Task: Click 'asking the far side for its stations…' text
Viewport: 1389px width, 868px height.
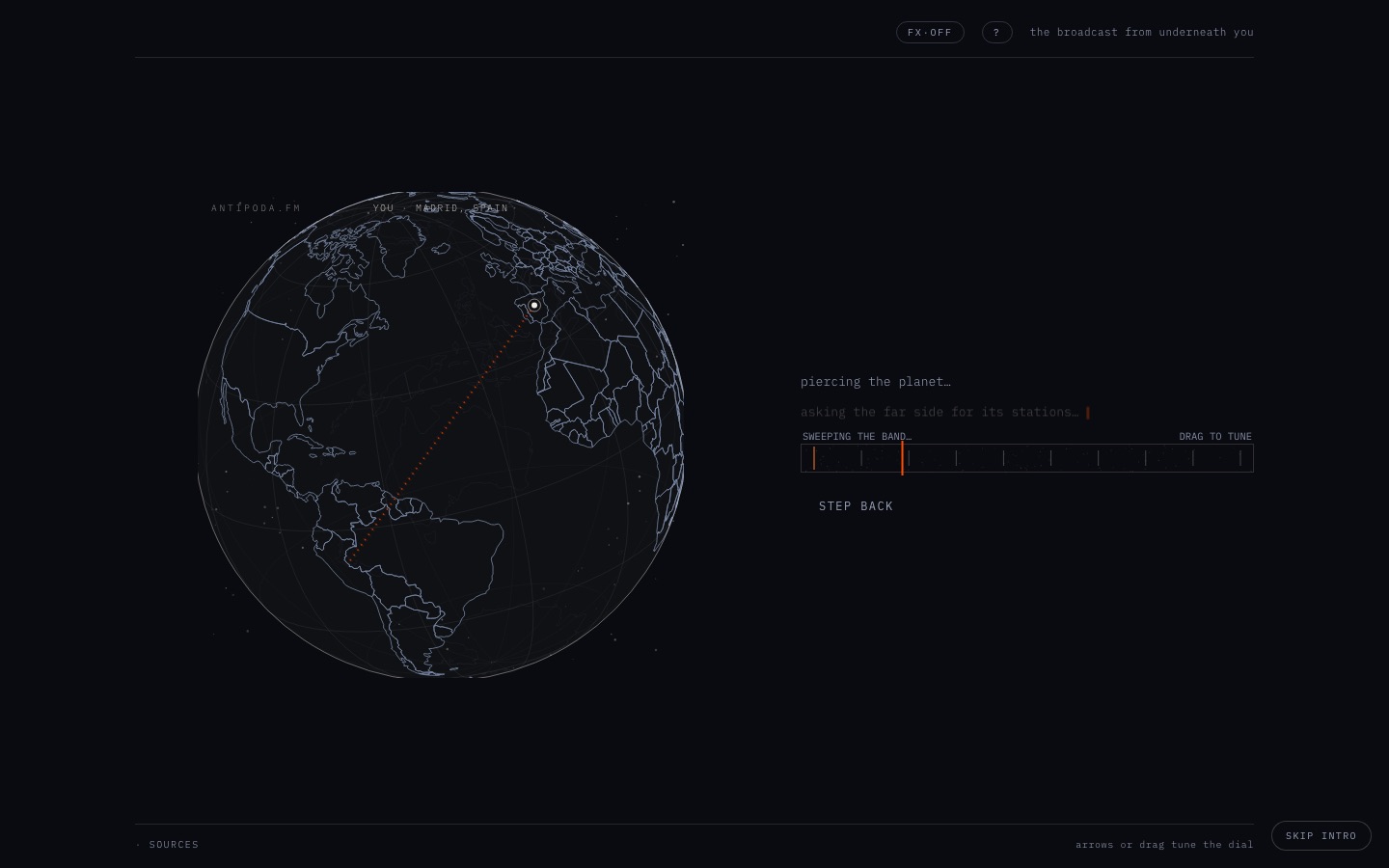Action: [940, 413]
